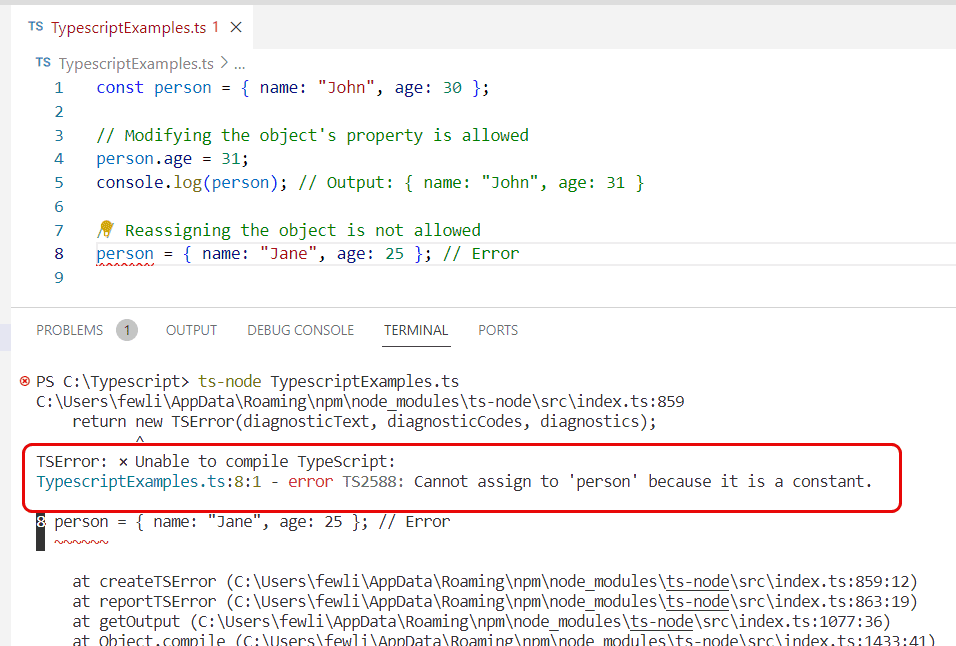Click the TS icon in the breadcrumb
The width and height of the screenshot is (956, 646).
43,63
